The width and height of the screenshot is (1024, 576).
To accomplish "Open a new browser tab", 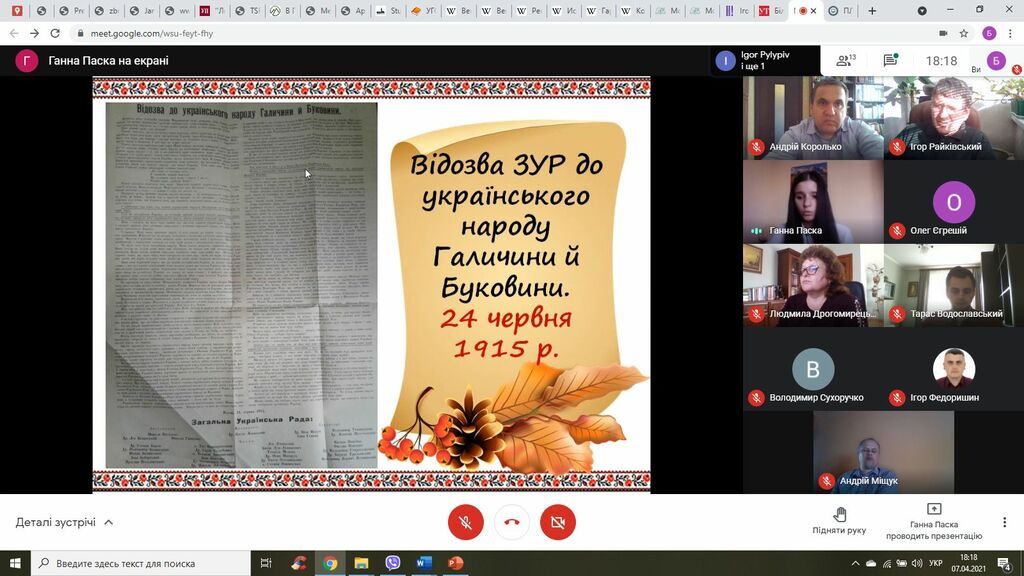I will pyautogui.click(x=872, y=11).
